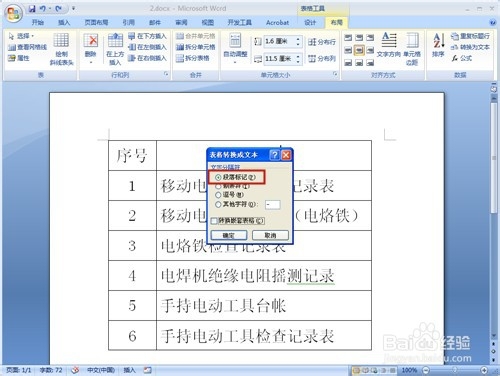Click the dialog's help question mark button

pyautogui.click(x=274, y=155)
